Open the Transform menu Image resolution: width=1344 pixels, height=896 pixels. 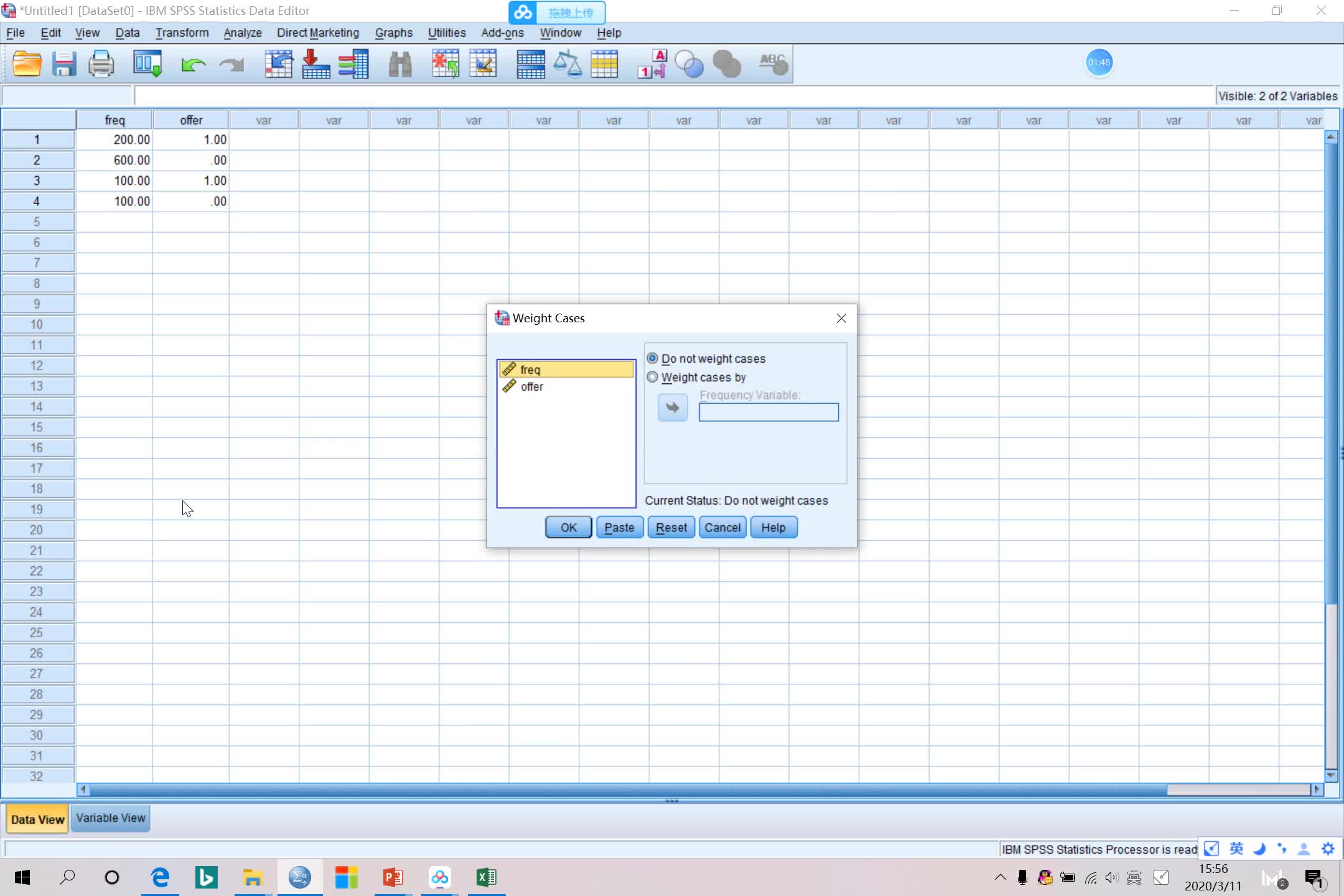point(182,33)
